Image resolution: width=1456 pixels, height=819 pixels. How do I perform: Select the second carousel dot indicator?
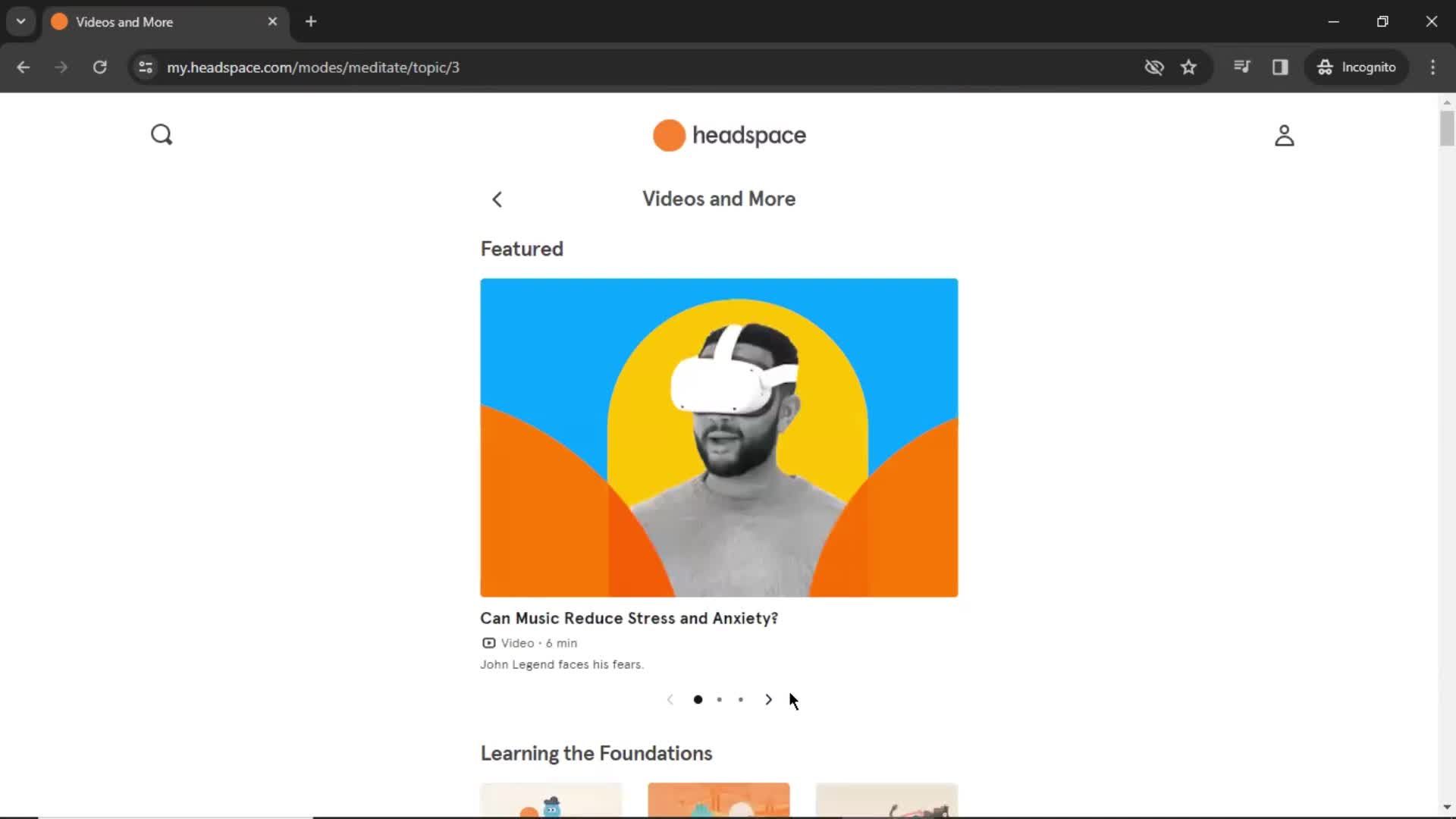pos(718,699)
